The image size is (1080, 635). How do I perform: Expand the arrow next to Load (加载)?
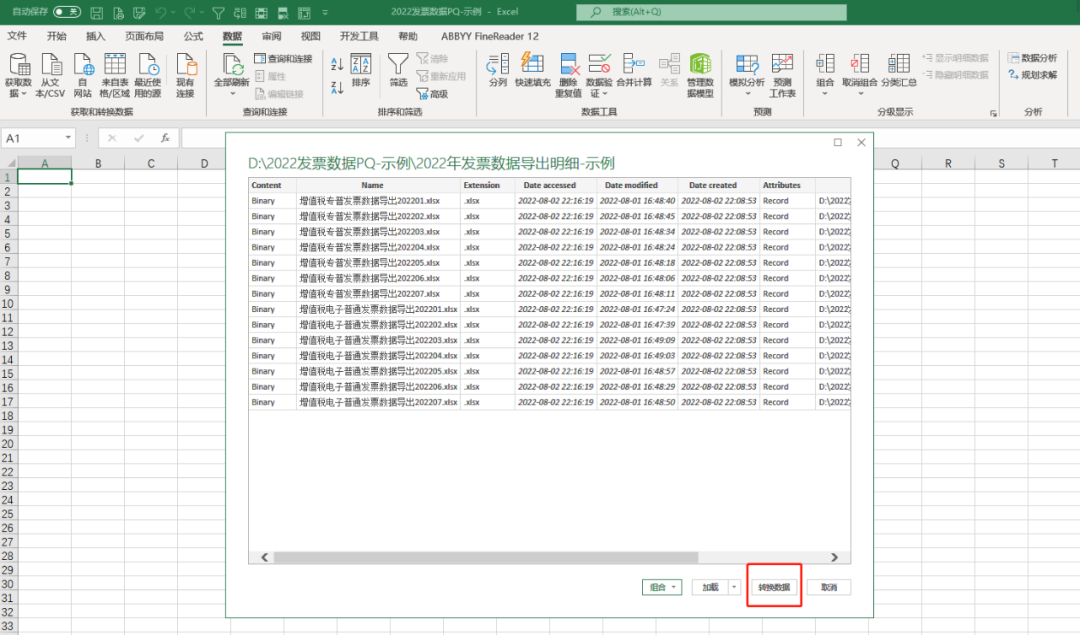tap(734, 587)
